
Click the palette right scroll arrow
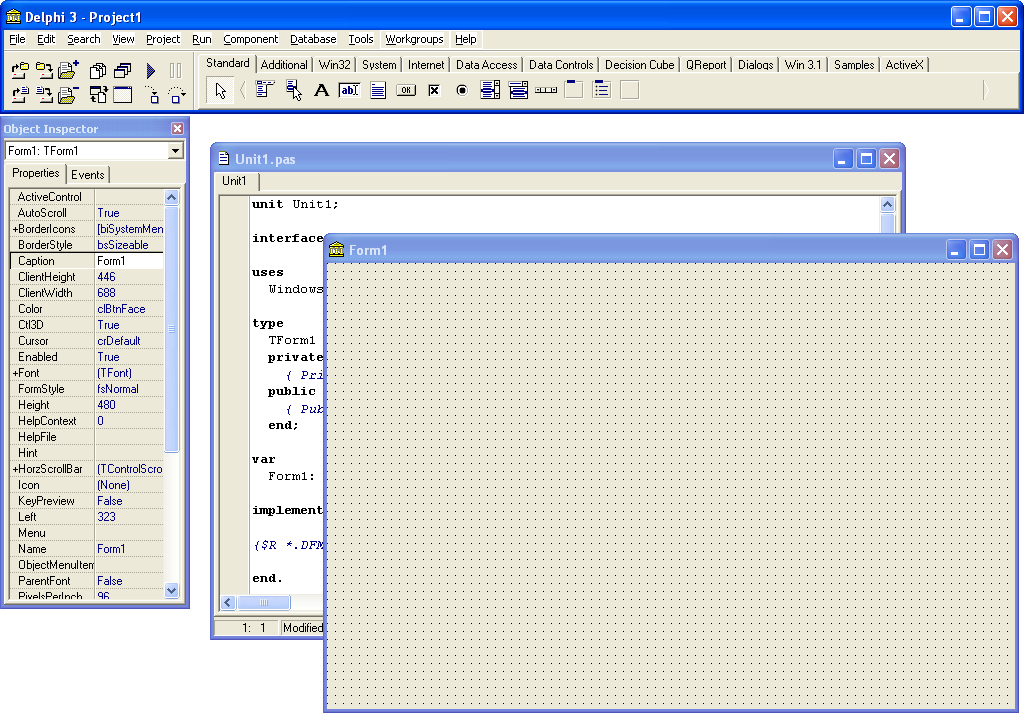tap(985, 90)
